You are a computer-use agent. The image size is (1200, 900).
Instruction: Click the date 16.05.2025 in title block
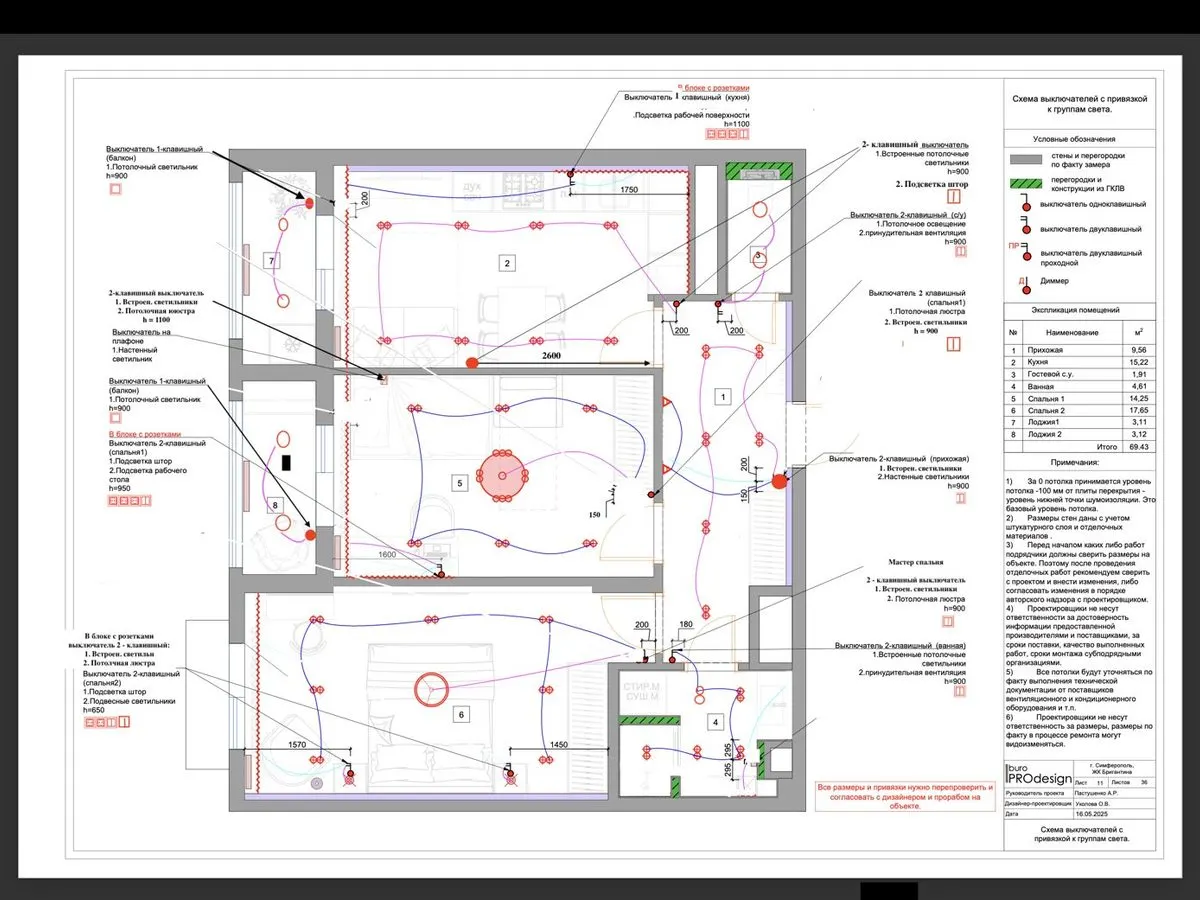pyautogui.click(x=1090, y=816)
